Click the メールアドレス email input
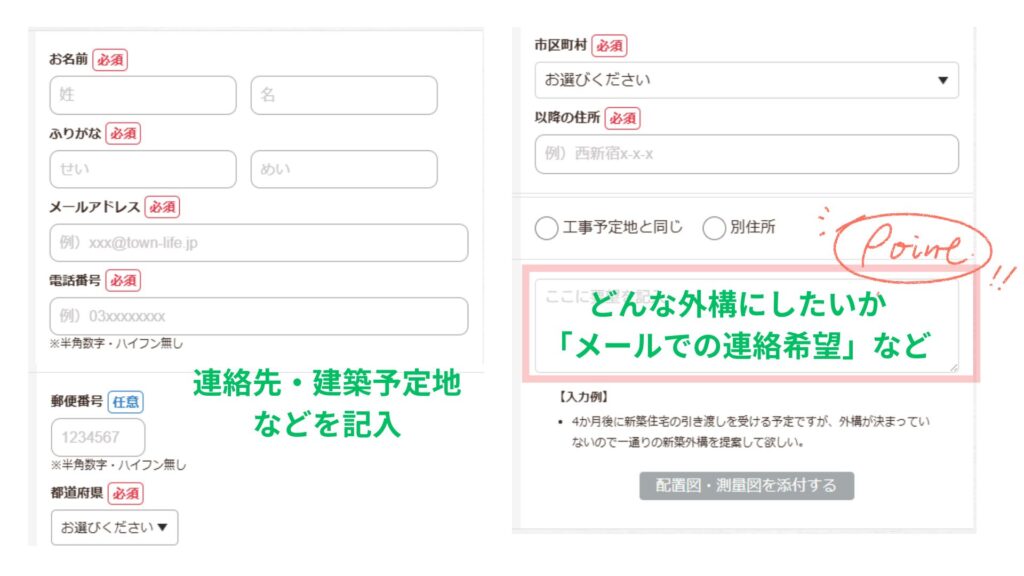1024x576 pixels. [x=259, y=243]
